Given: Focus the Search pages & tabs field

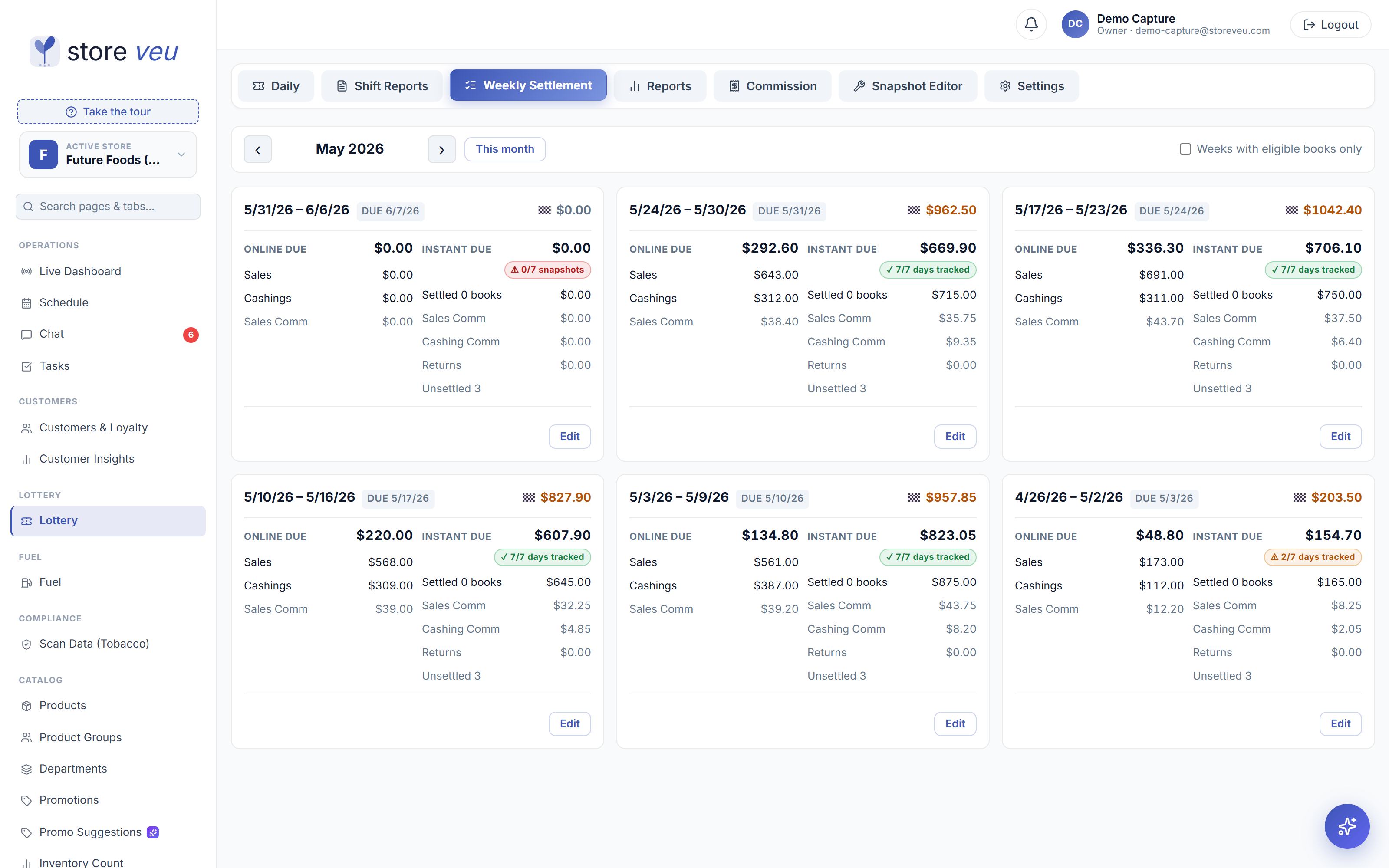Looking at the screenshot, I should coord(108,207).
